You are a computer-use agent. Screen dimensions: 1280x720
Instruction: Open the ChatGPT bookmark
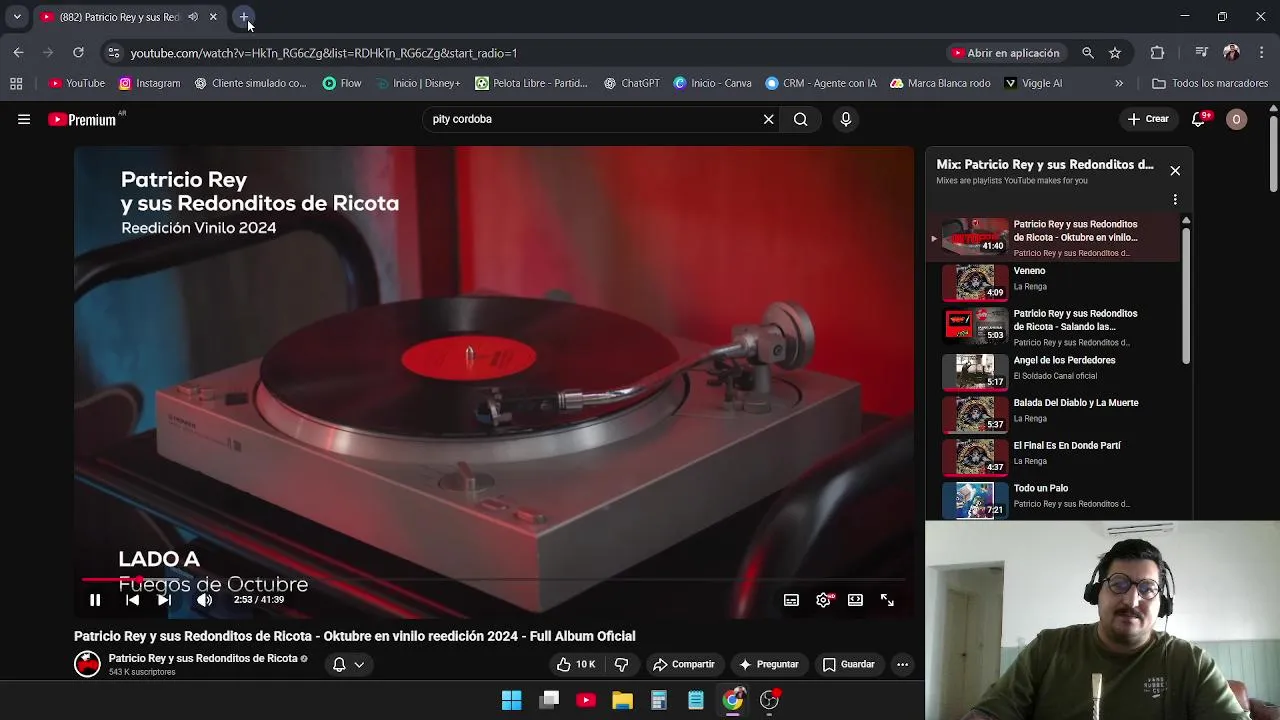631,83
